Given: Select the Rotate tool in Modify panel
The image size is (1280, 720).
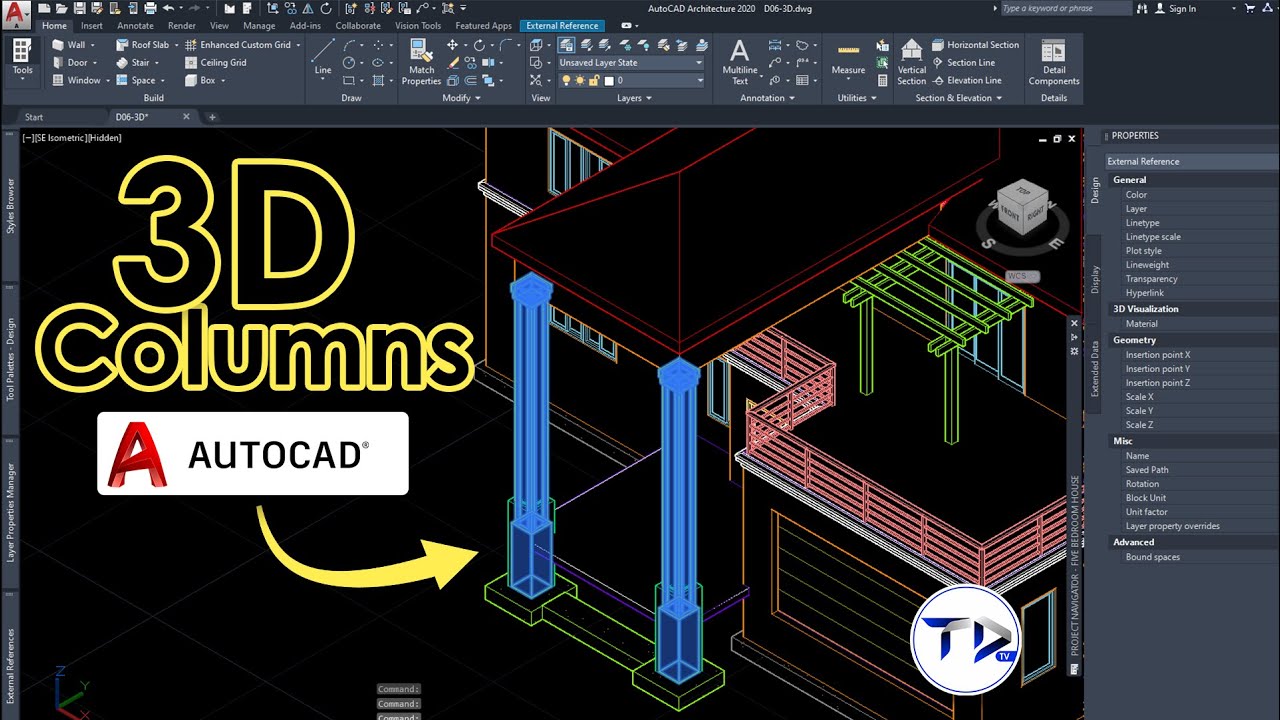Looking at the screenshot, I should (479, 45).
